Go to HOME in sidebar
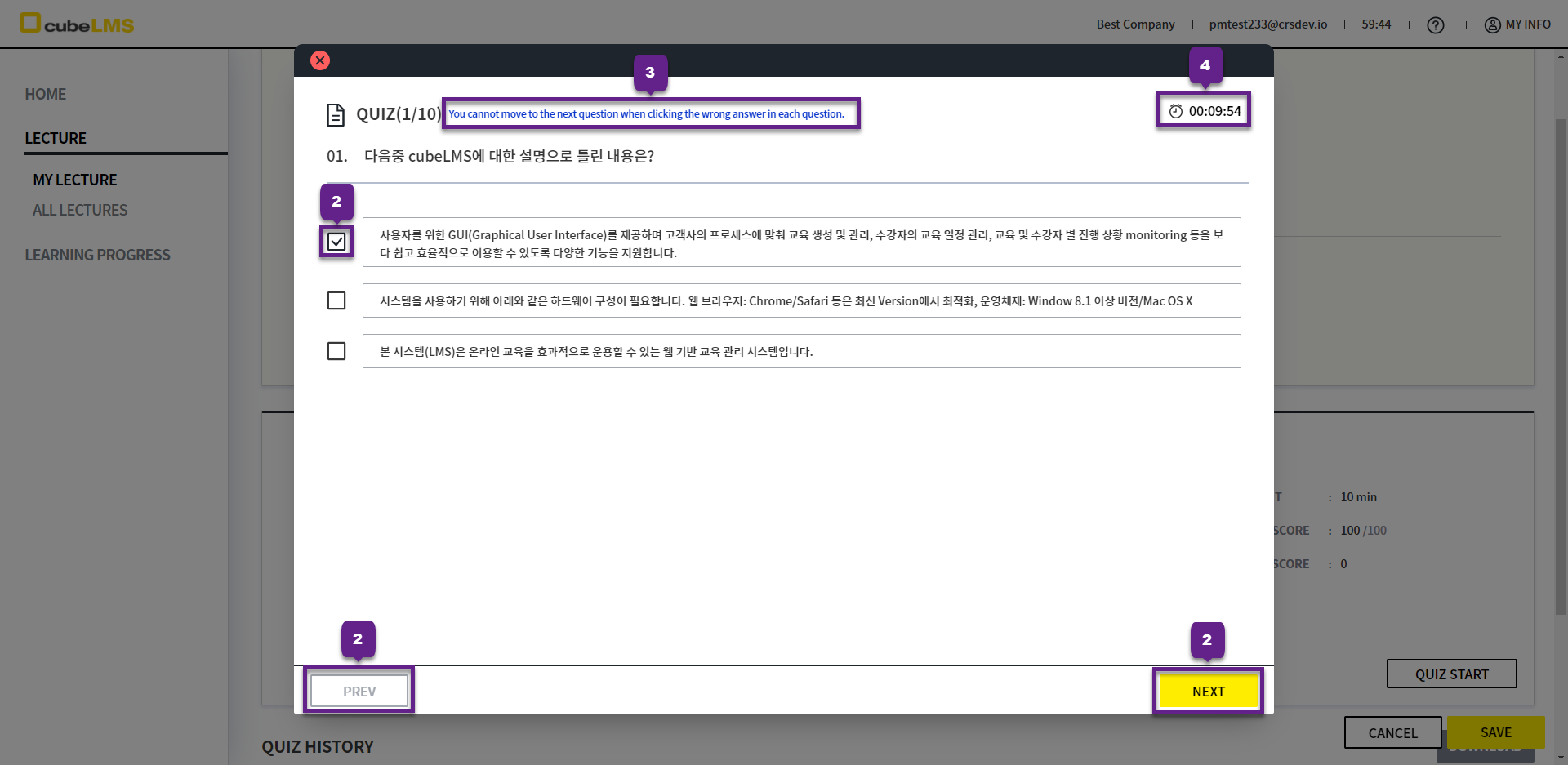Image resolution: width=1568 pixels, height=765 pixels. pyautogui.click(x=46, y=94)
